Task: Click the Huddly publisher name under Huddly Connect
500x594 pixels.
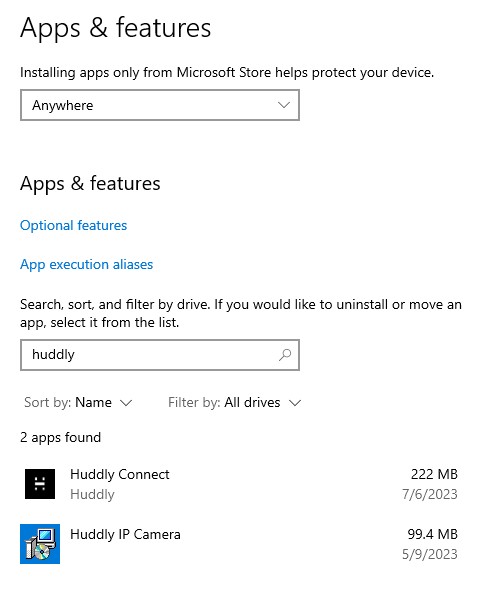Action: [92, 494]
